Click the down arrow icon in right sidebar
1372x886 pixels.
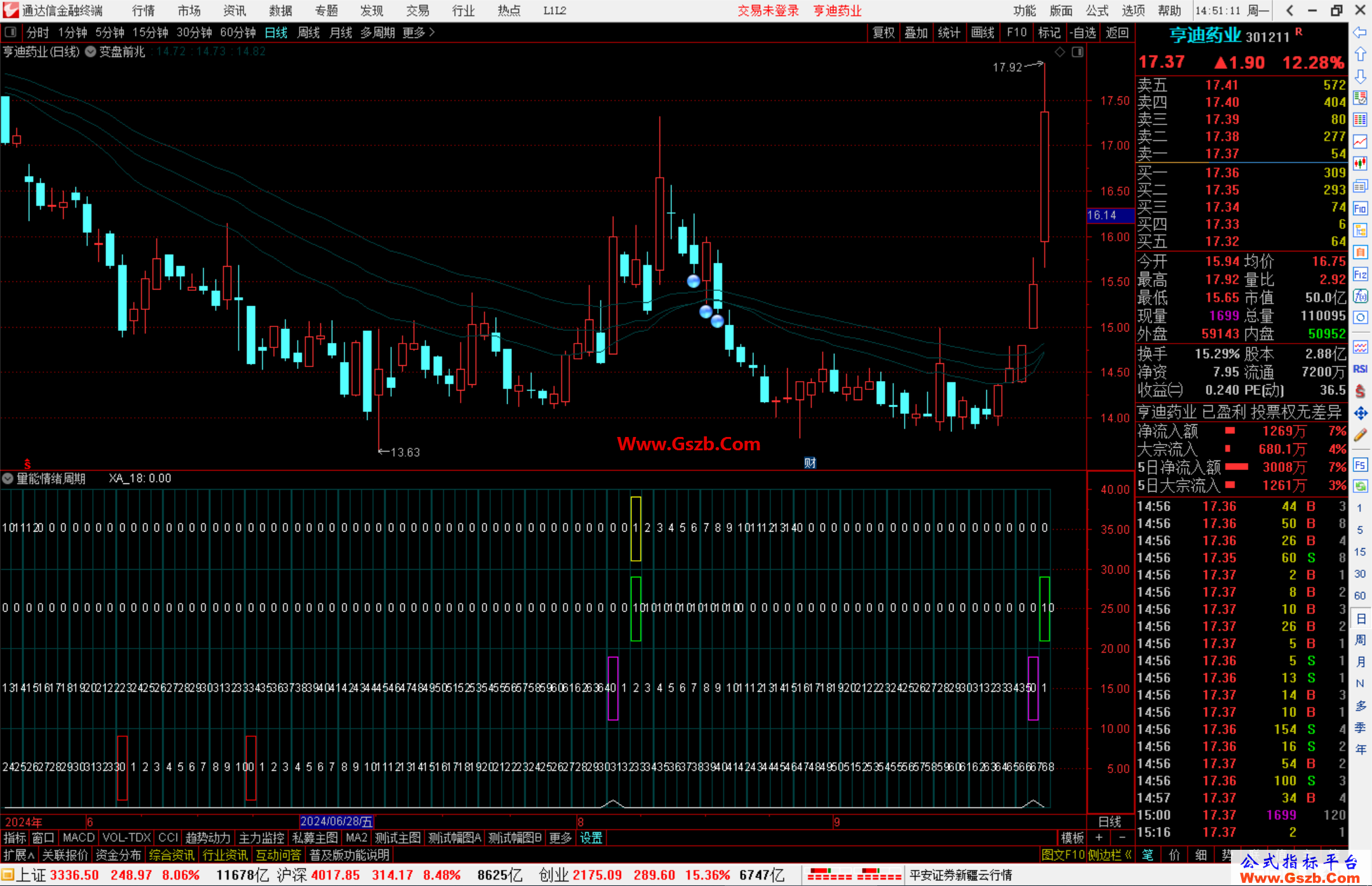point(1360,76)
